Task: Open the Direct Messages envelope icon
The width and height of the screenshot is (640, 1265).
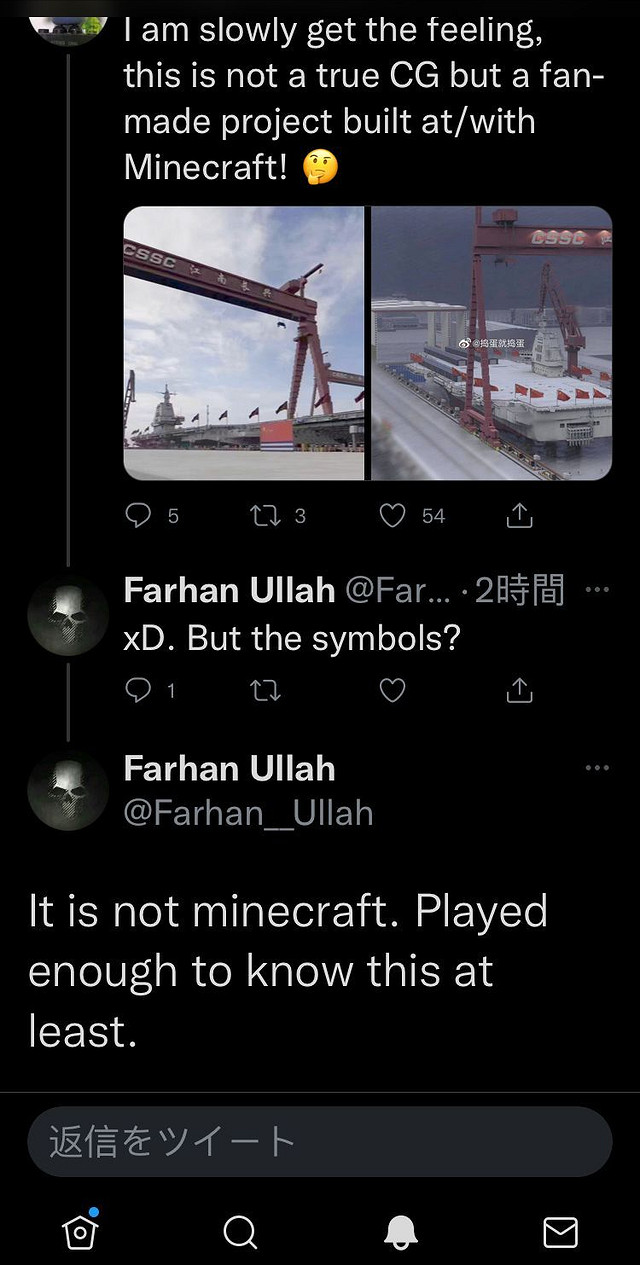Action: [560, 1232]
